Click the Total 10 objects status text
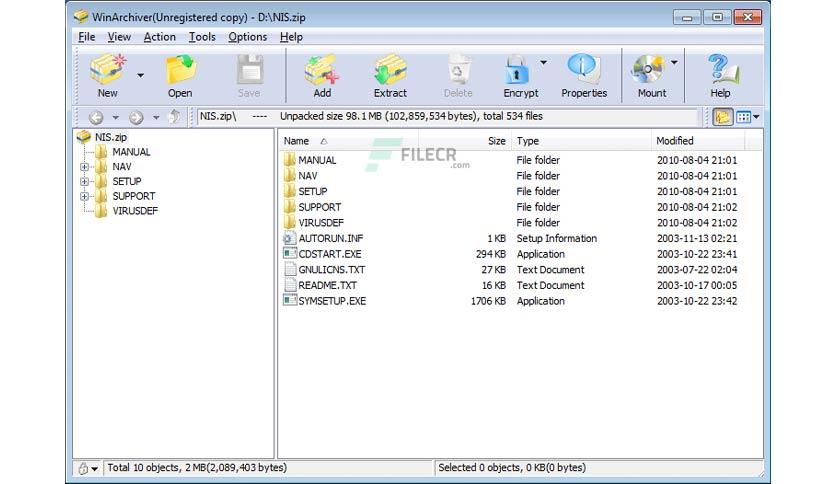This screenshot has width=836, height=484. point(197,467)
